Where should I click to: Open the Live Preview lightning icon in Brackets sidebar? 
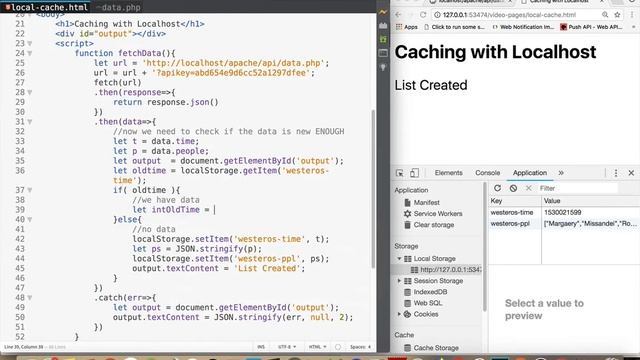(x=383, y=13)
